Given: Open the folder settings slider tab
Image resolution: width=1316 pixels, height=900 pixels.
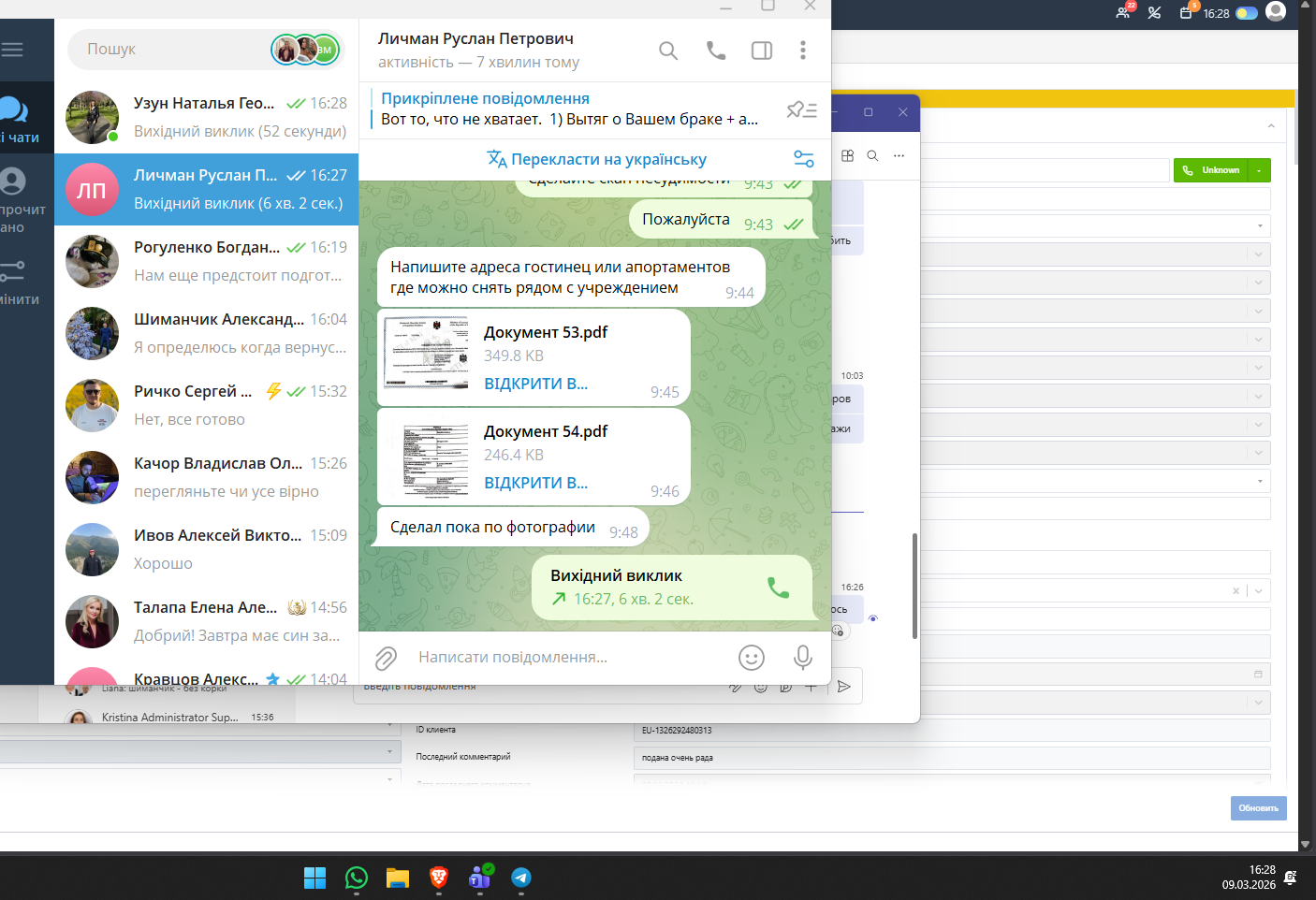Looking at the screenshot, I should (17, 283).
